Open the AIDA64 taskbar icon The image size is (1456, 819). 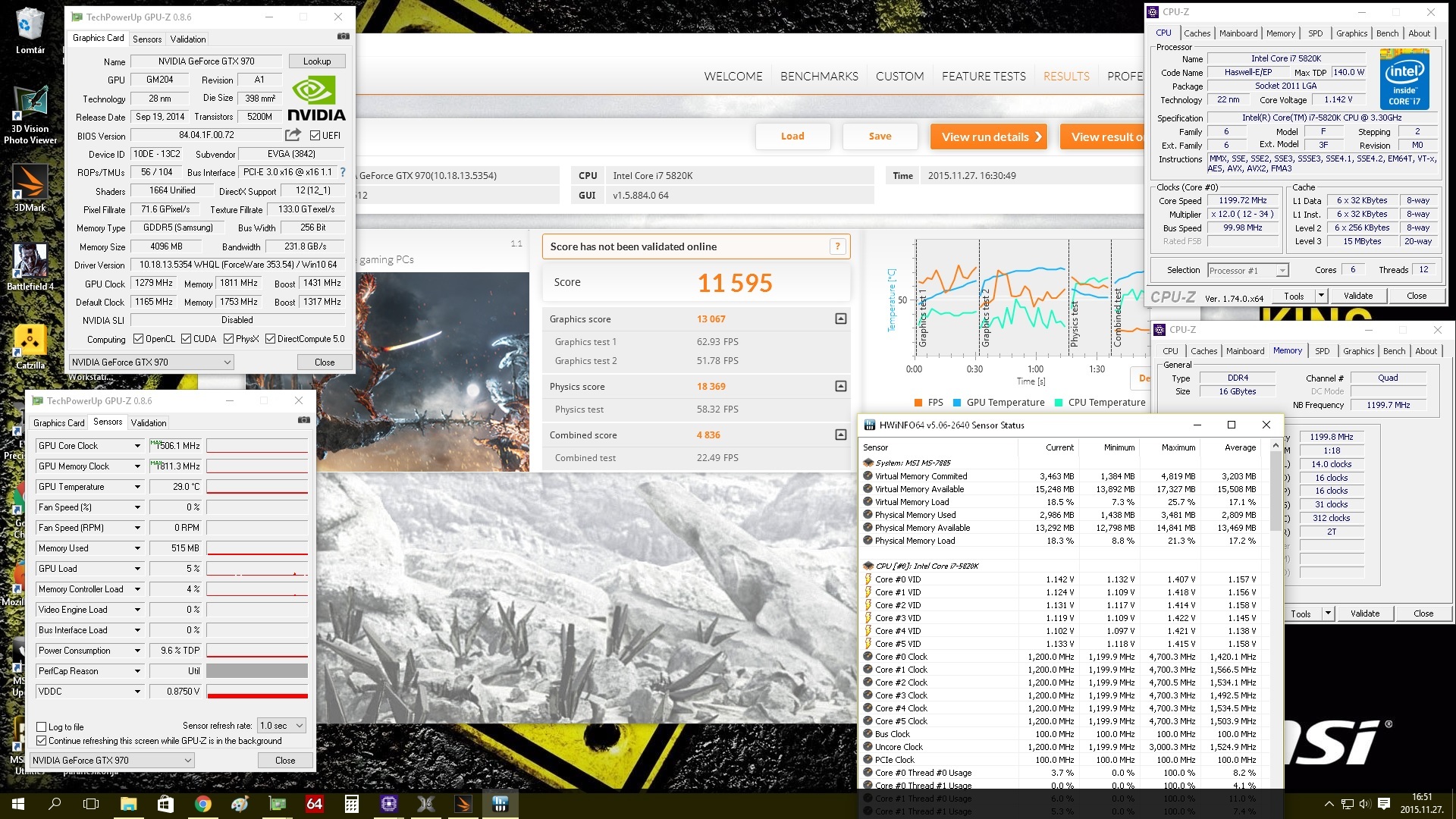314,804
